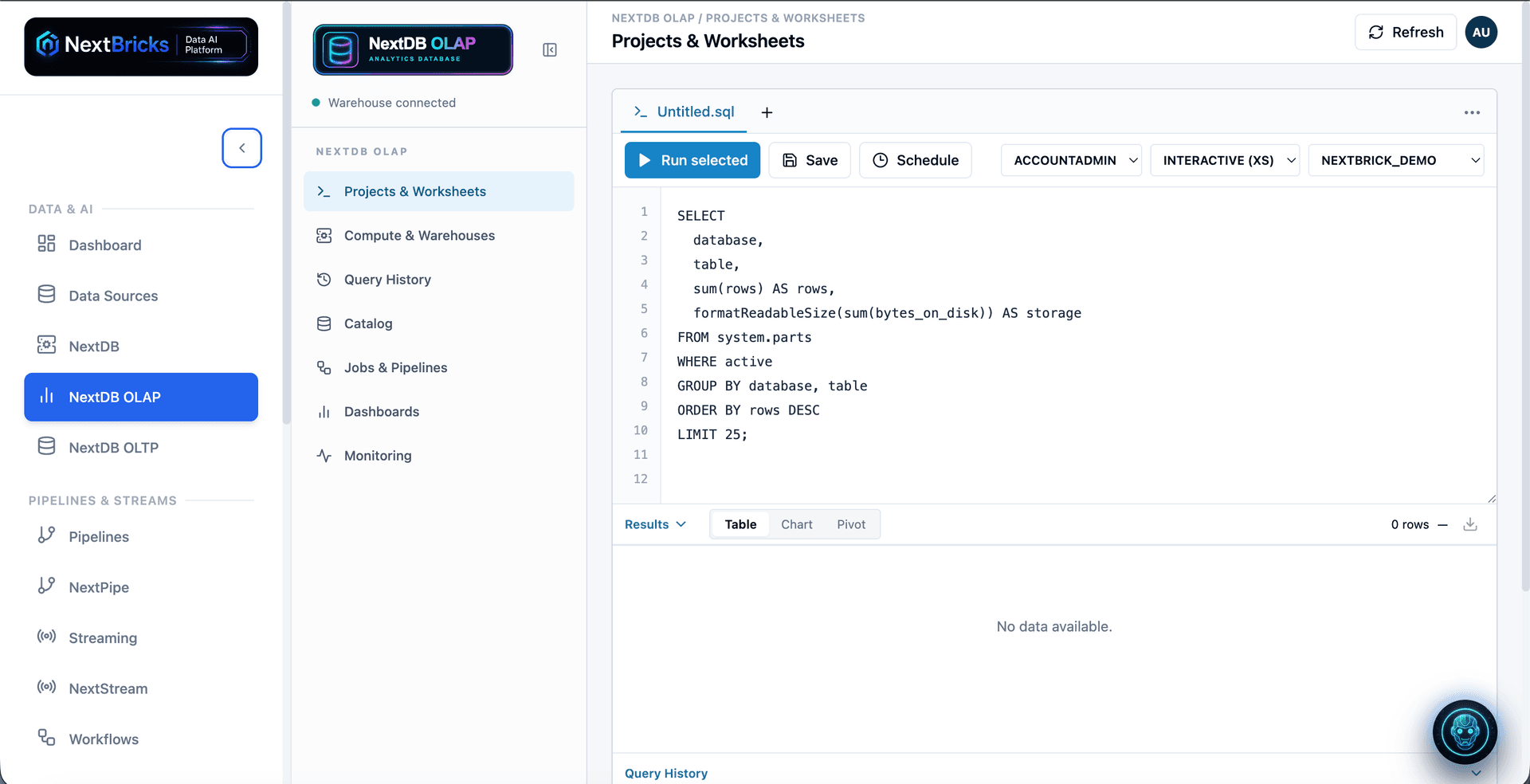Image resolution: width=1530 pixels, height=784 pixels.
Task: Open Catalog menu item
Action: point(438,323)
